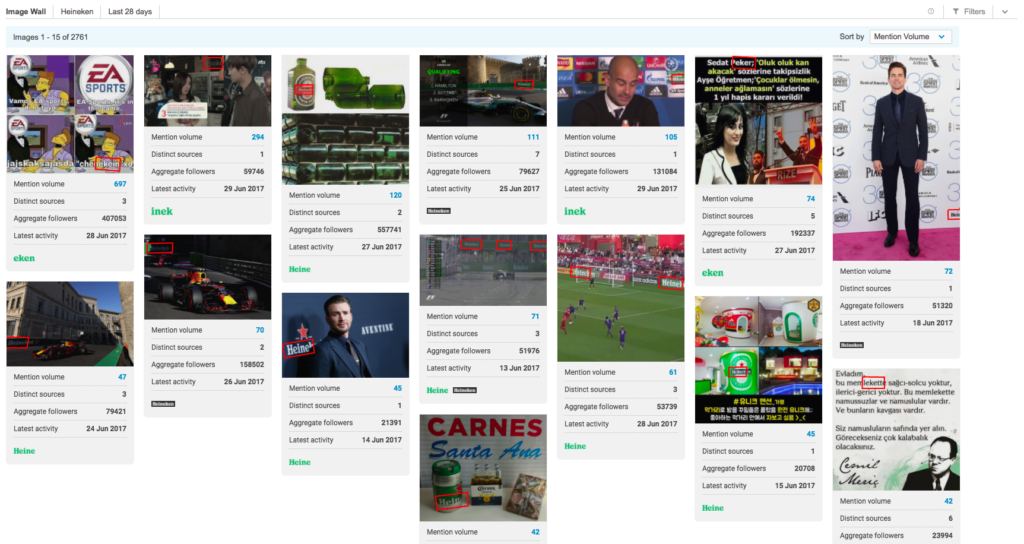
Task: Click latest activity date 28 Jun 2017 on 697 card
Action: (106, 236)
